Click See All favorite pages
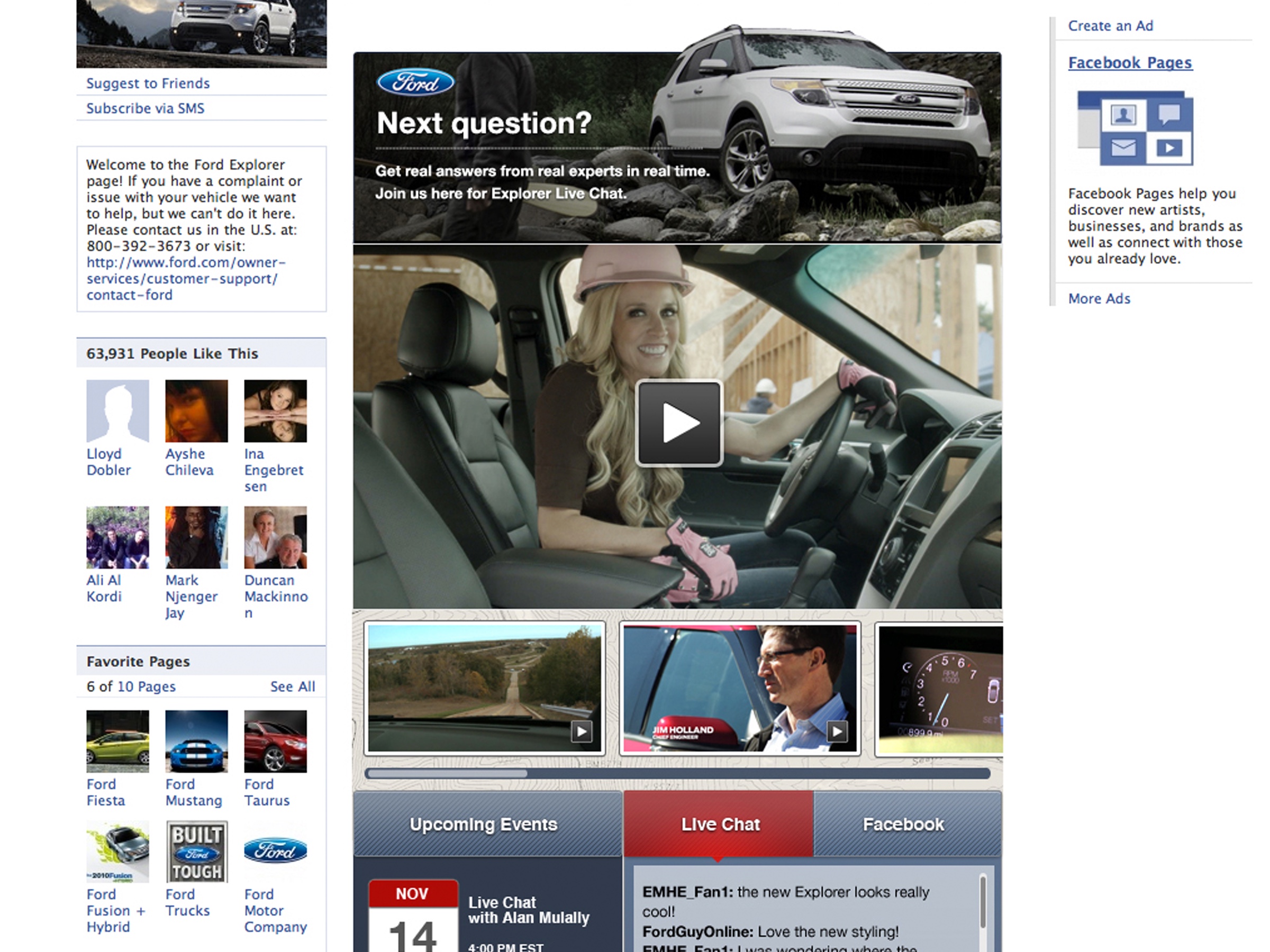The height and width of the screenshot is (952, 1270). (293, 686)
